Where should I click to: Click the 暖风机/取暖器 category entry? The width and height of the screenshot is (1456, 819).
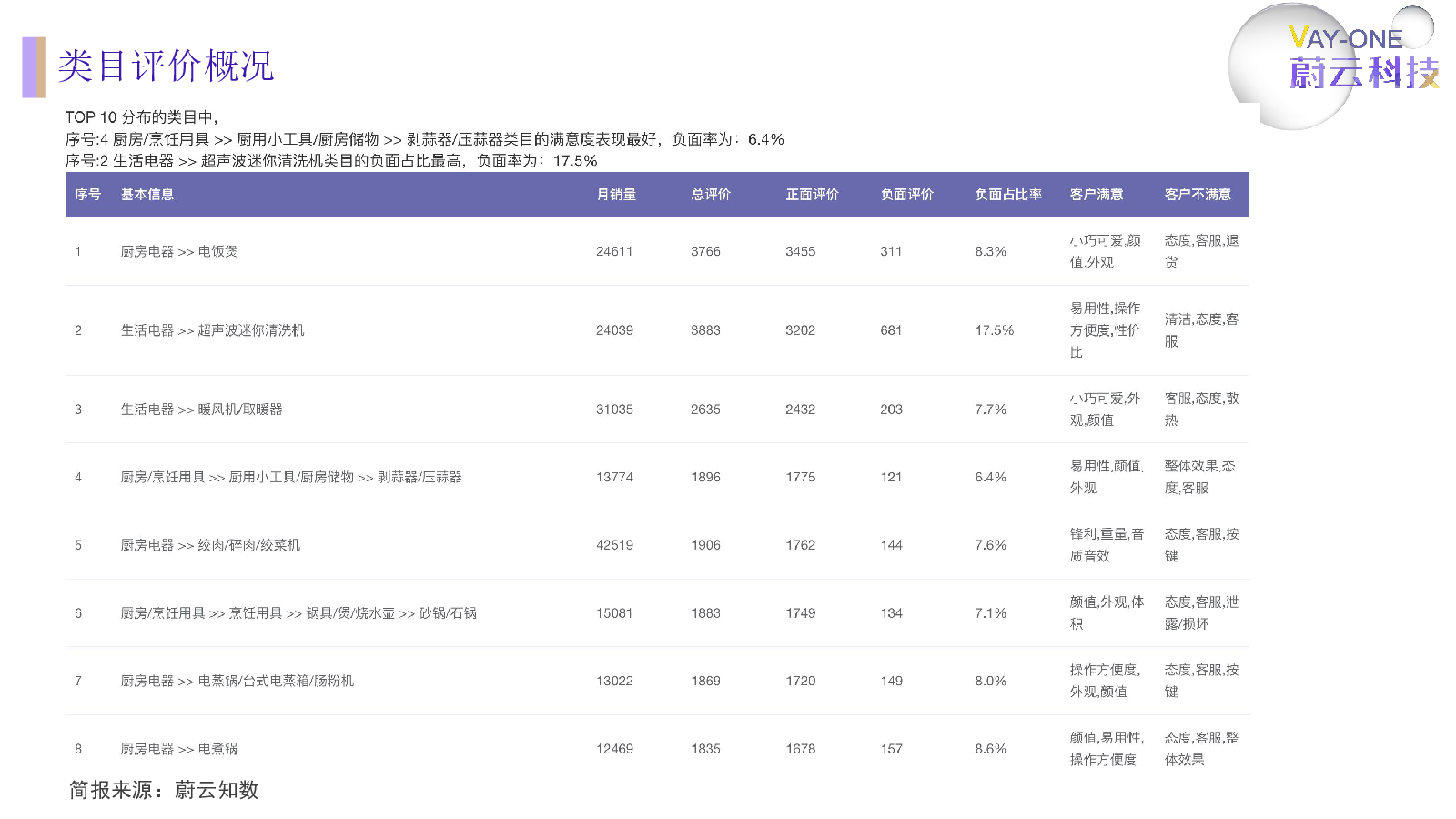tap(202, 409)
